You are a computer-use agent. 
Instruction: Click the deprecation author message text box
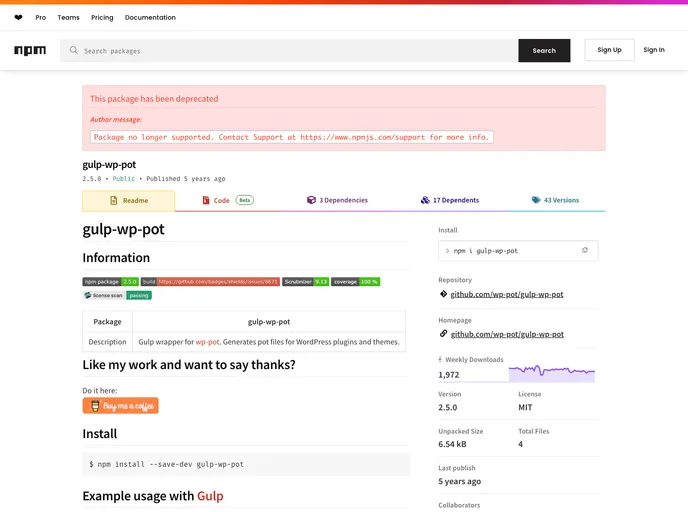[292, 137]
